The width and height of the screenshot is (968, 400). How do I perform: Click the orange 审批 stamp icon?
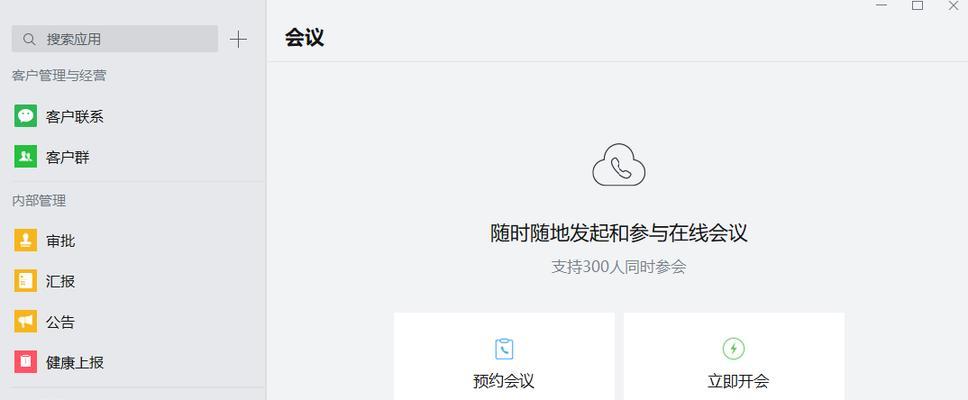point(25,240)
